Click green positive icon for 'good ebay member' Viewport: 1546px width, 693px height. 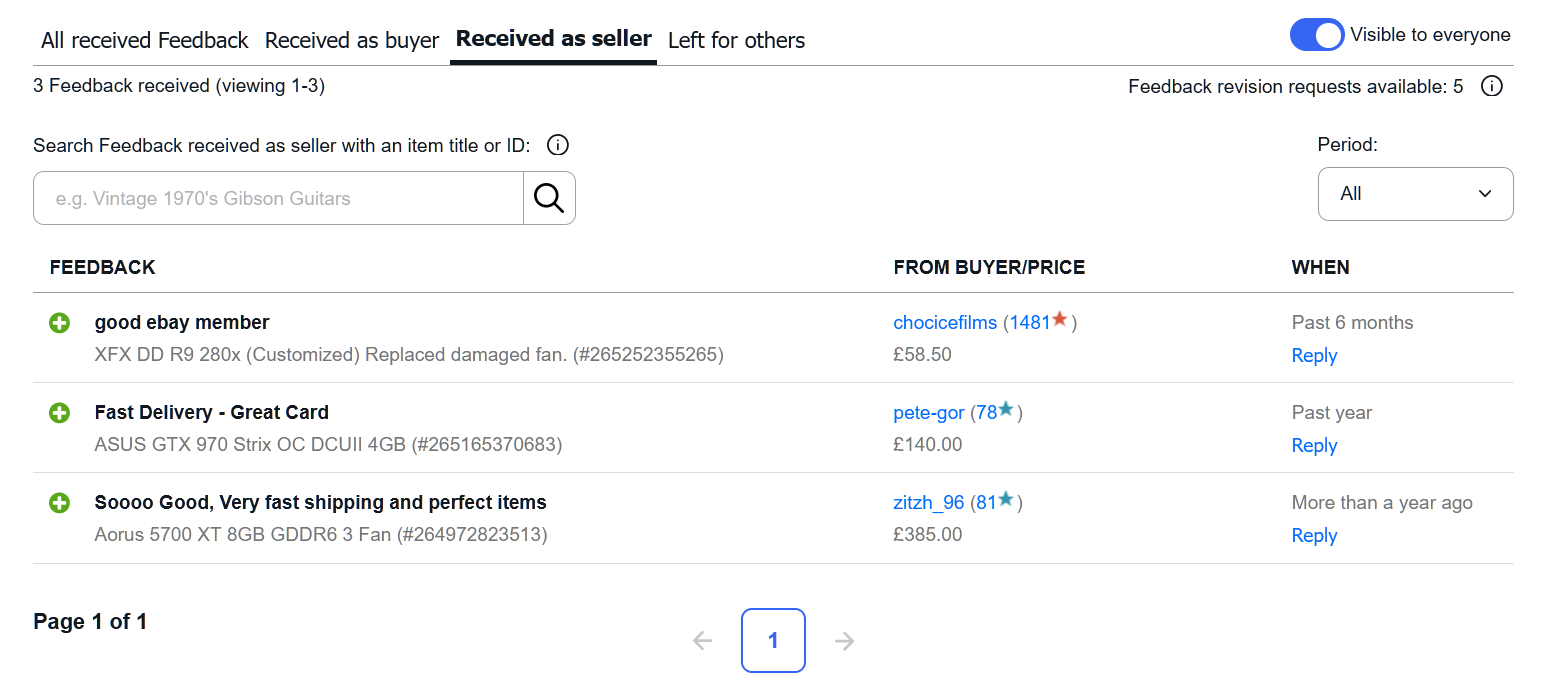[x=60, y=323]
